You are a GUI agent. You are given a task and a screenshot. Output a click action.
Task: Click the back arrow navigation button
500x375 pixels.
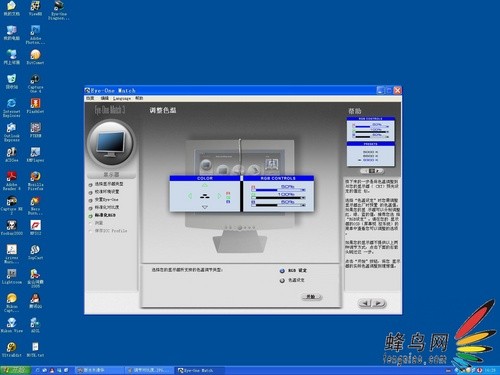[x=365, y=303]
